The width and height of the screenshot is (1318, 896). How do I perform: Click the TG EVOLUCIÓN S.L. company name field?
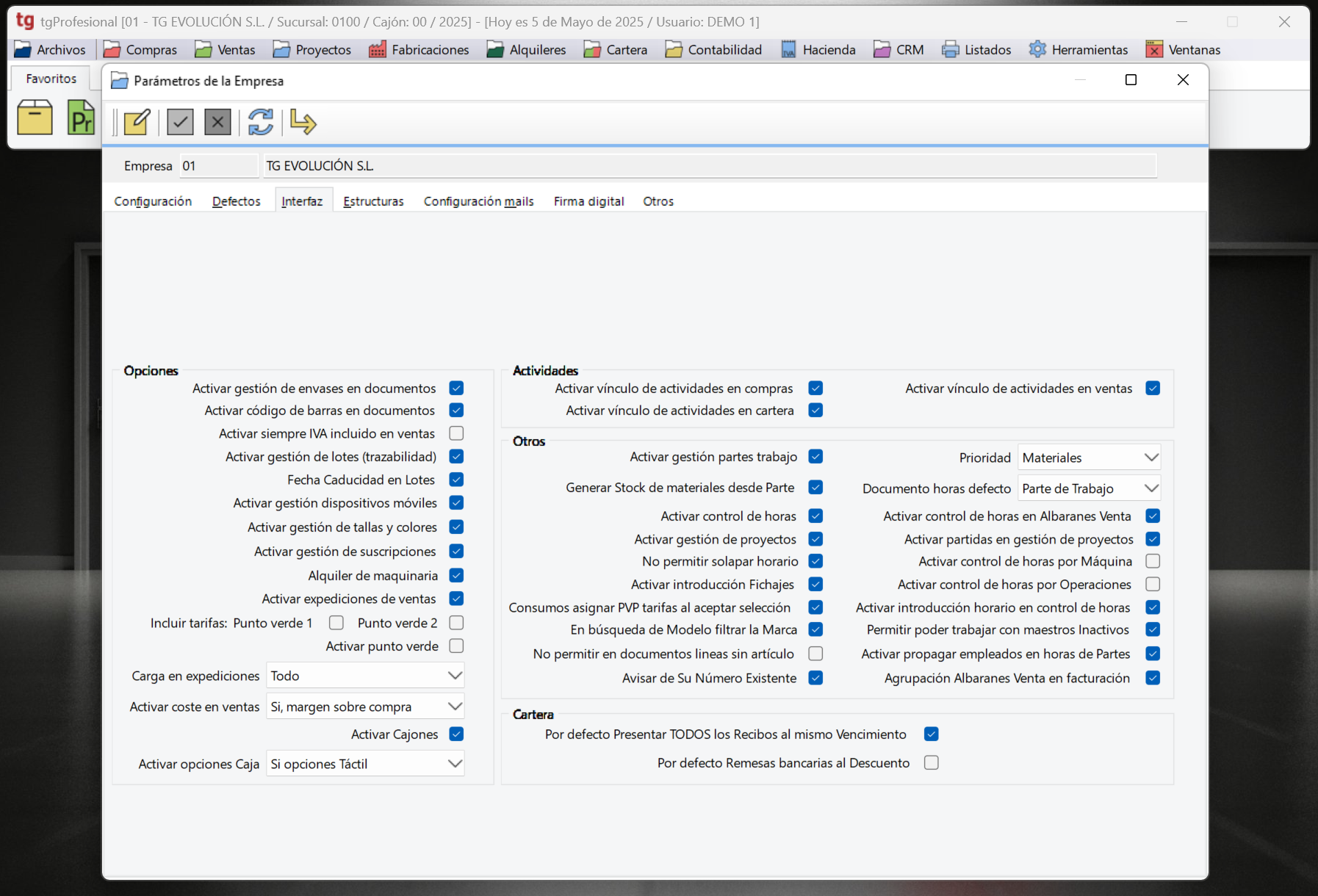click(x=710, y=166)
